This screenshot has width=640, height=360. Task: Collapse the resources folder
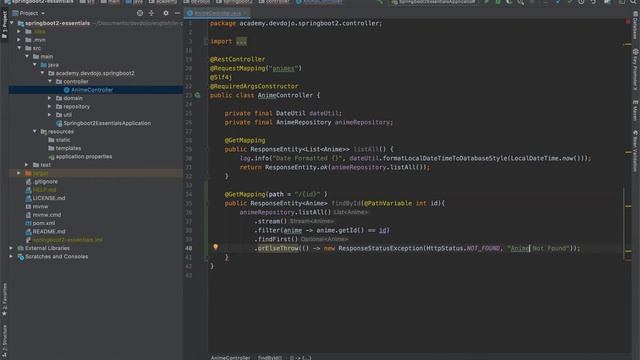tap(35, 131)
